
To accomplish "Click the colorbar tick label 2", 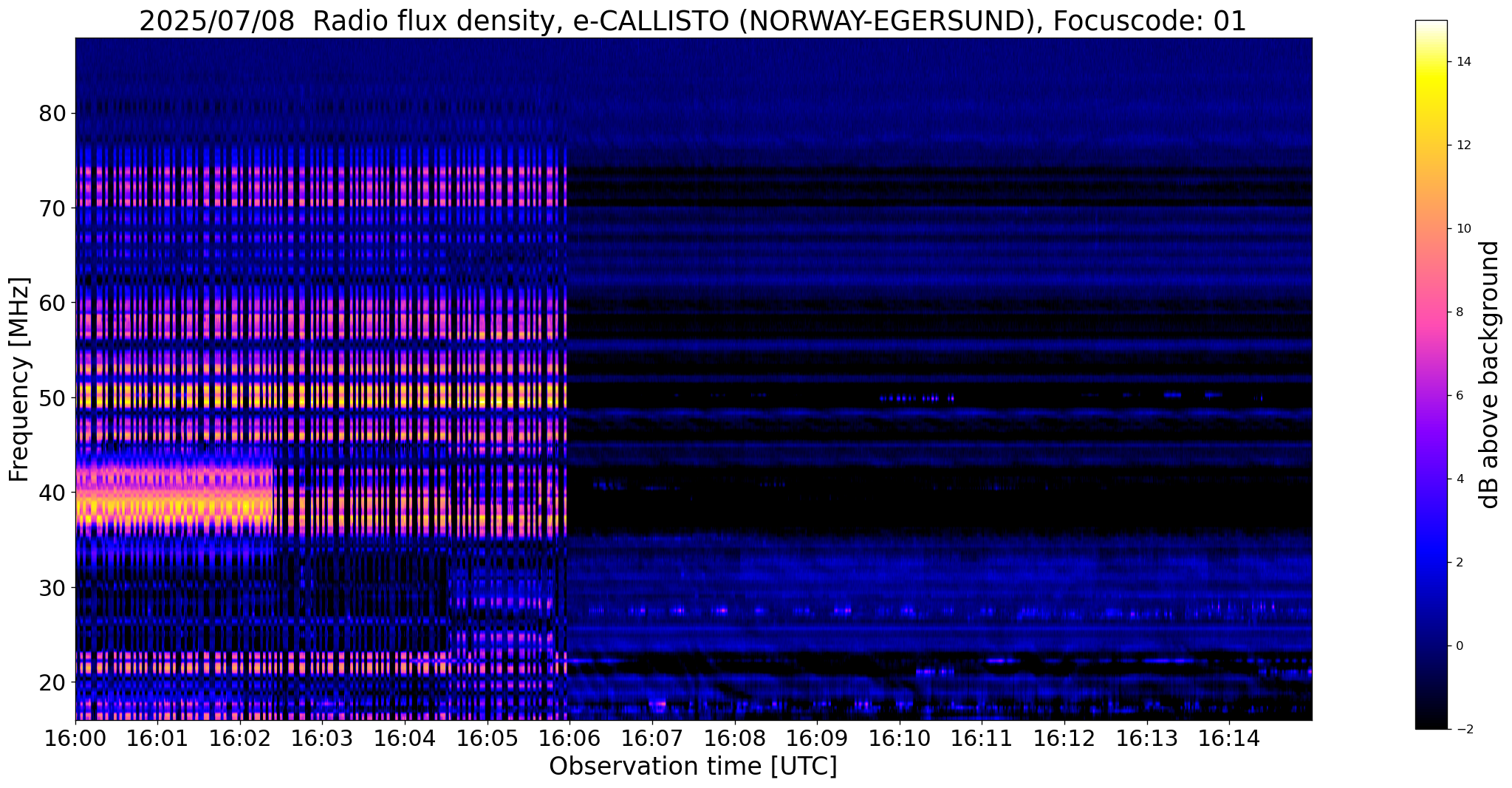I will [1460, 562].
